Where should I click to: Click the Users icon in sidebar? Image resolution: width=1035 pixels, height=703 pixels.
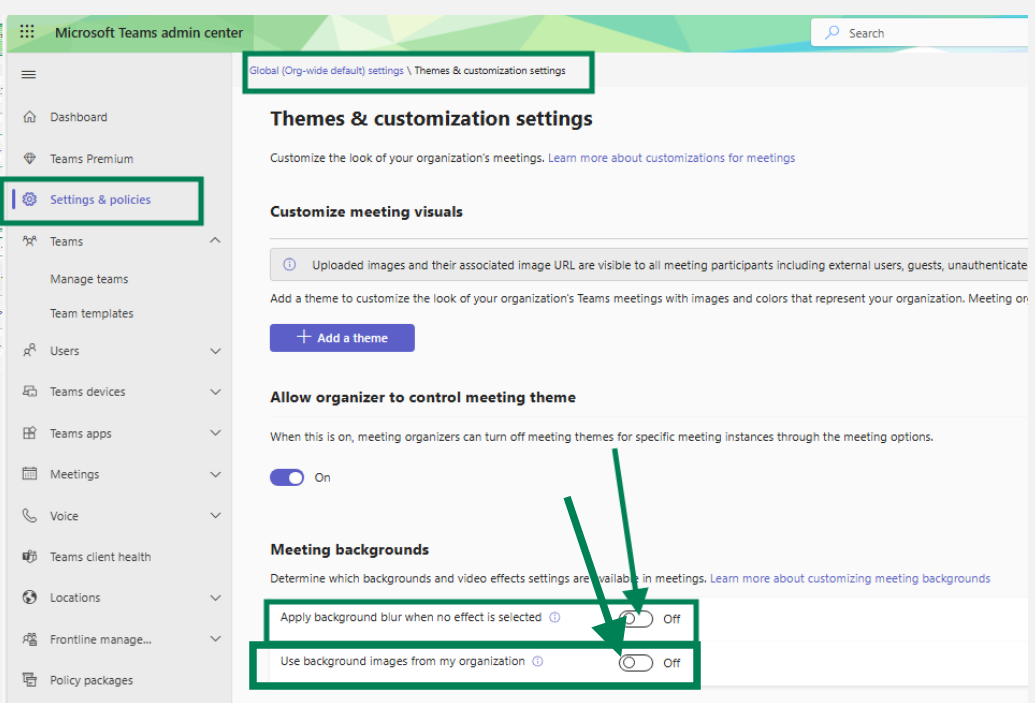[x=30, y=351]
